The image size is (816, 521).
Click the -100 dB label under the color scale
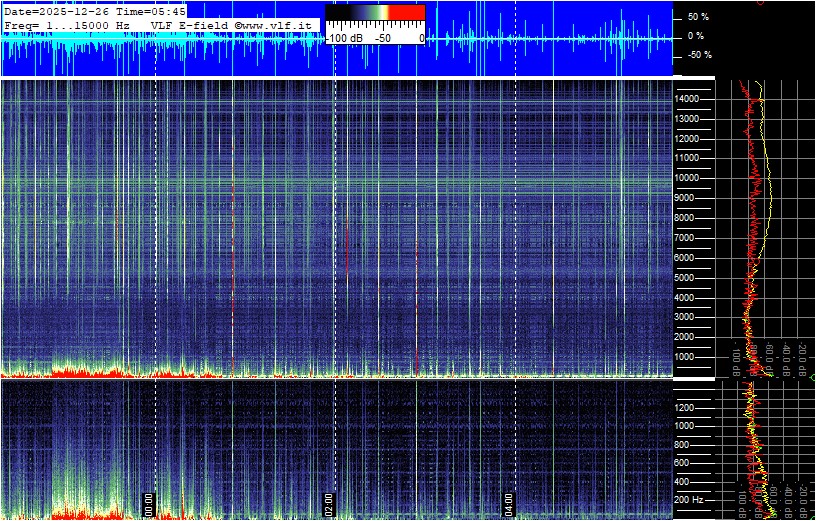(x=343, y=39)
